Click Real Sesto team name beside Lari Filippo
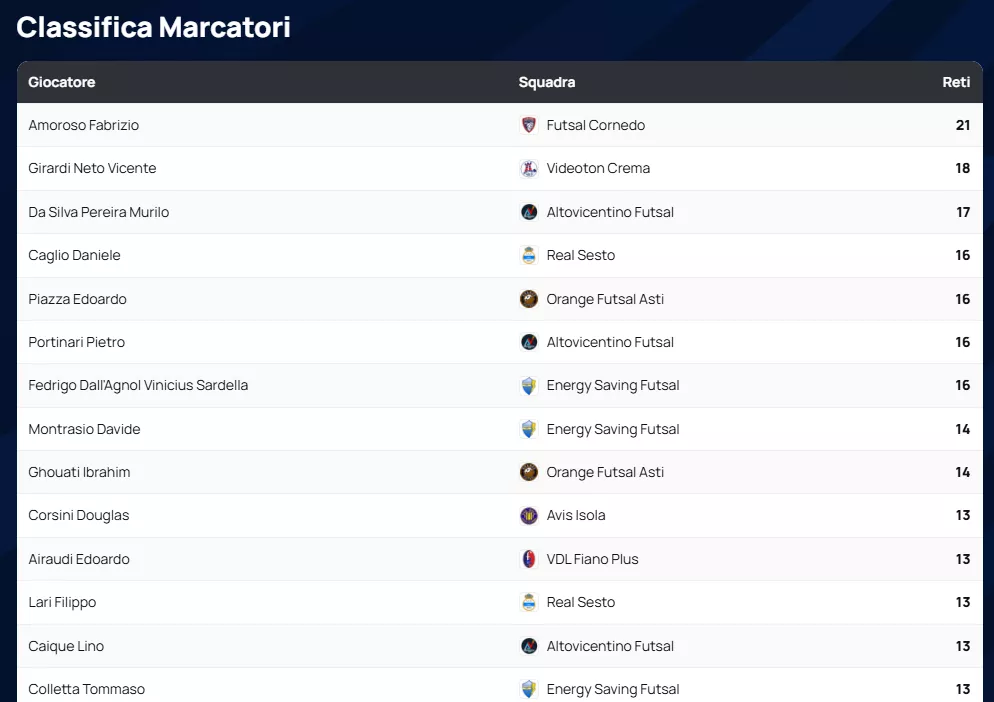The height and width of the screenshot is (702, 994). coord(581,602)
